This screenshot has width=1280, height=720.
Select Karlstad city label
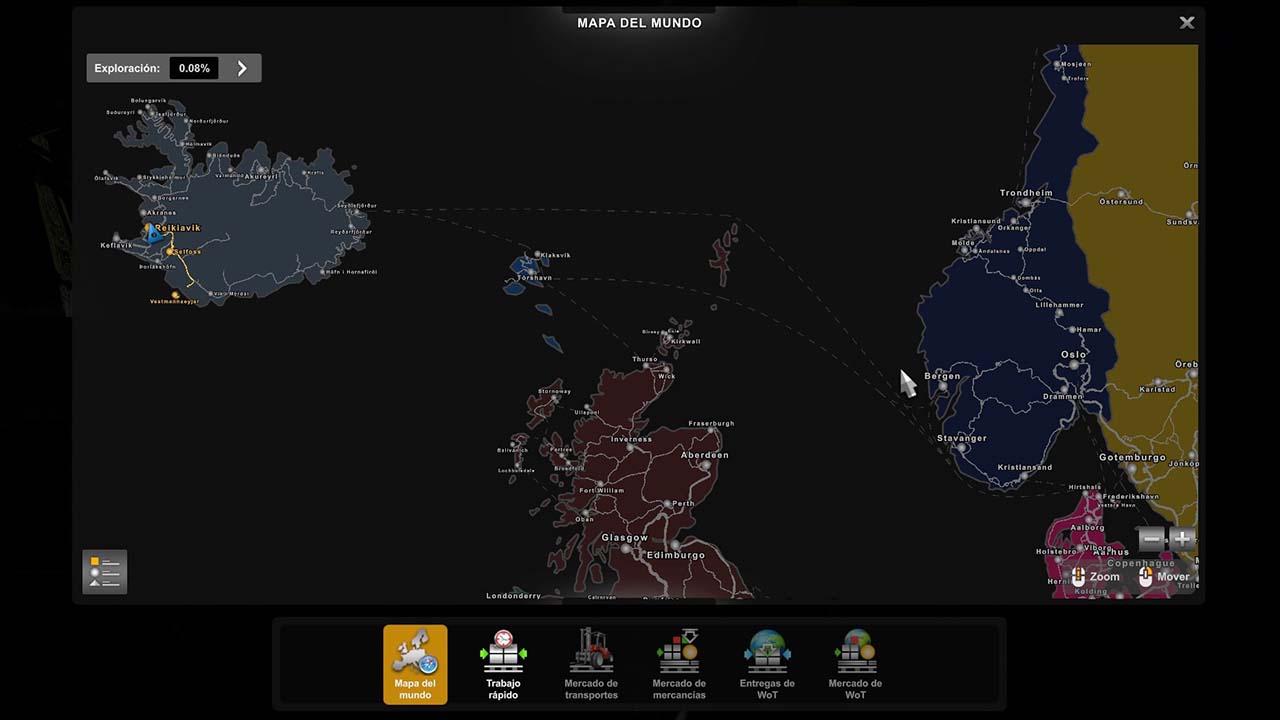[x=1158, y=389]
